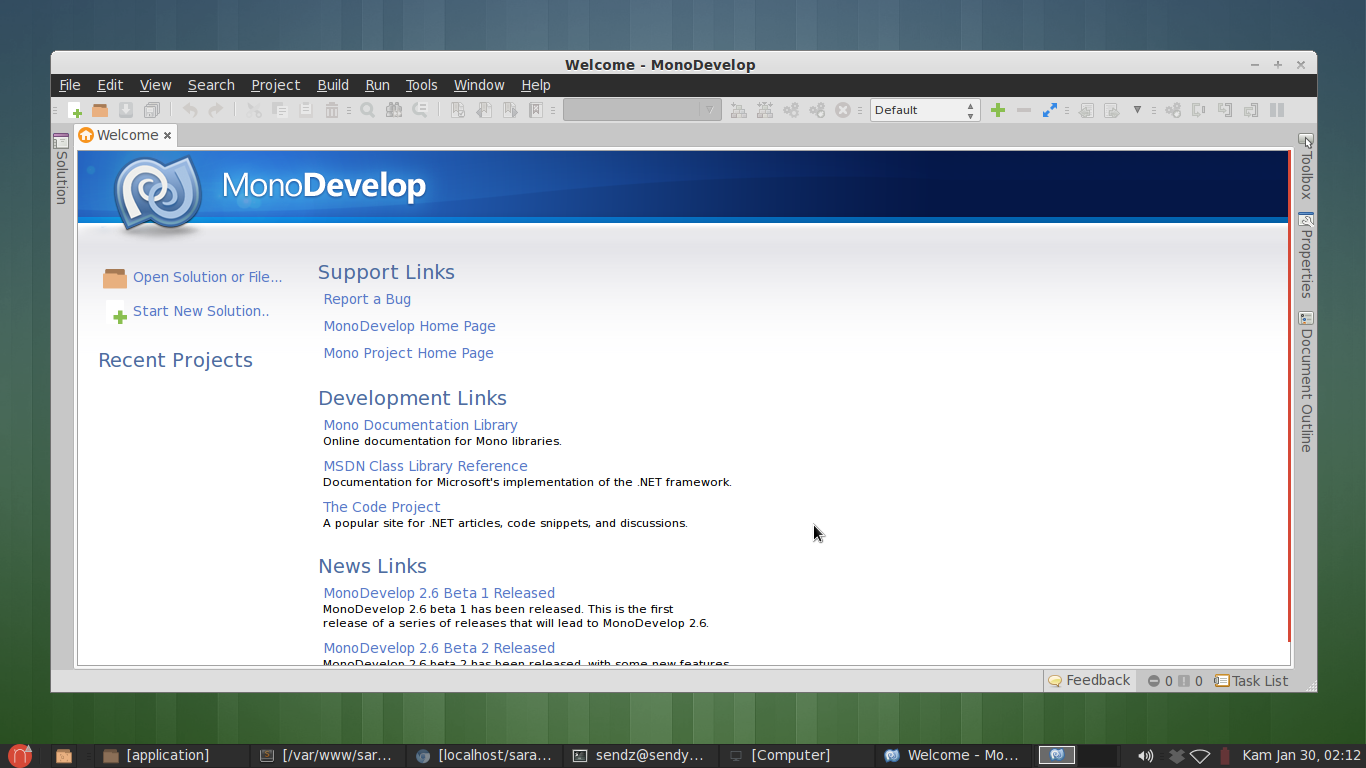The image size is (1366, 768).
Task: Open the File menu
Action: click(x=70, y=85)
